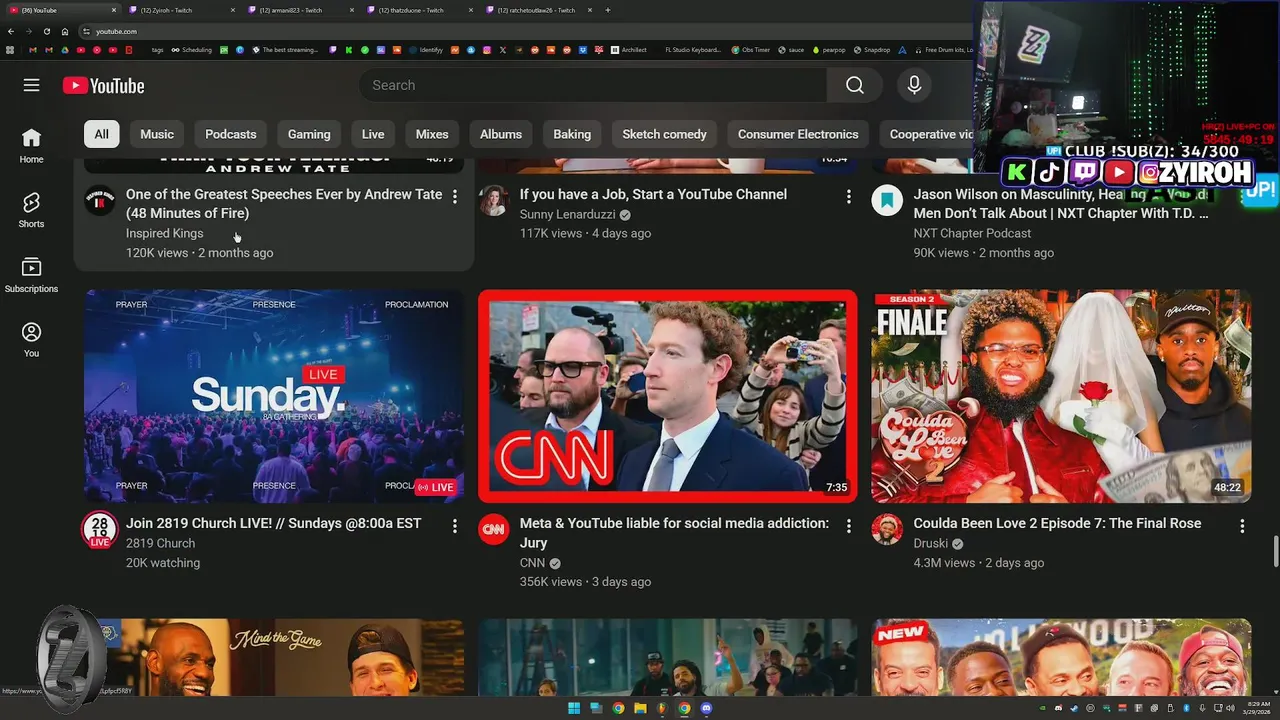
Task: Click the YouTube logo
Action: 104,86
